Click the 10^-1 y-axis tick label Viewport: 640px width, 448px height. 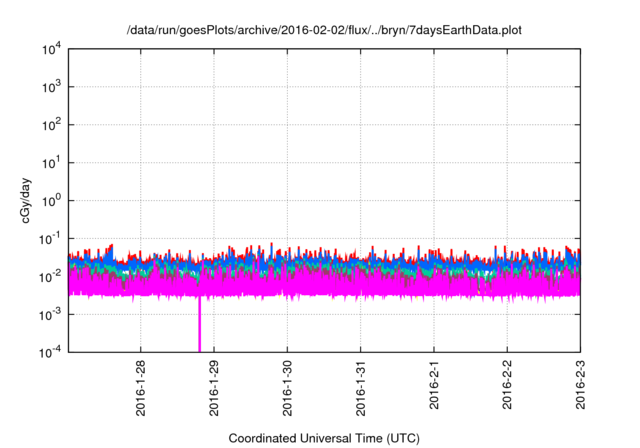click(50, 239)
